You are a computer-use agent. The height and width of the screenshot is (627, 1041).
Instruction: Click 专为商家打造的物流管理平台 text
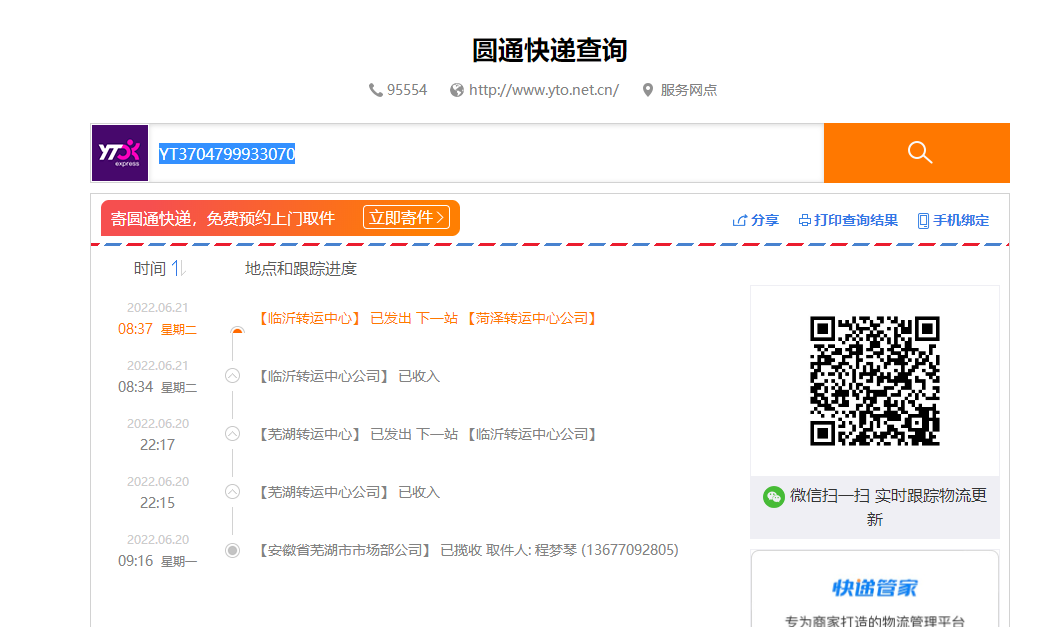coord(874,622)
